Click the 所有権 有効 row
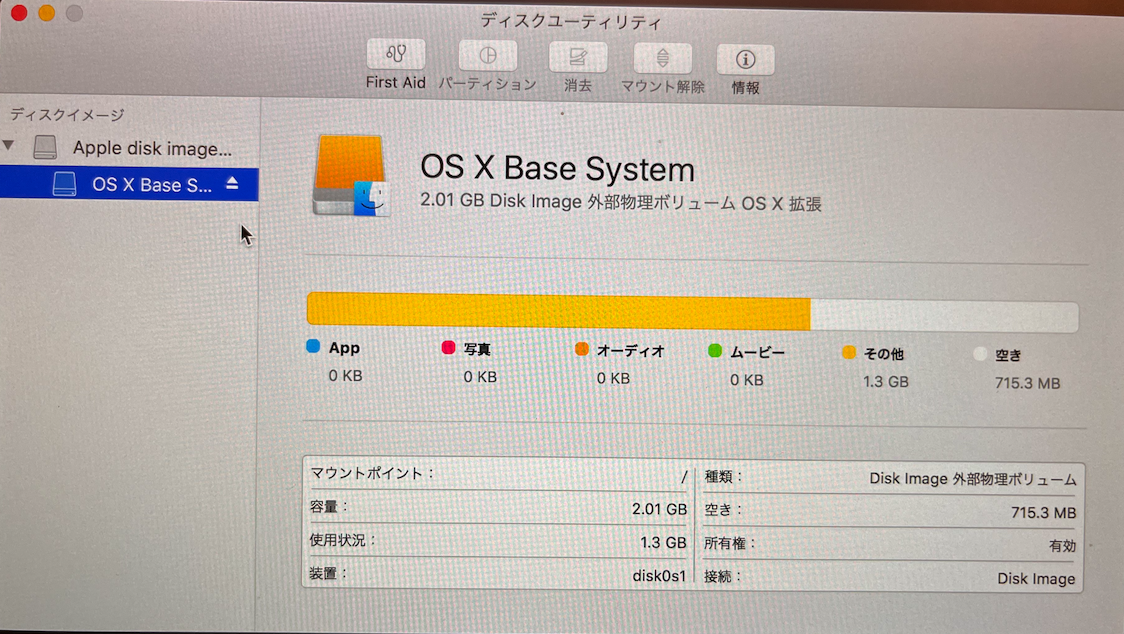The height and width of the screenshot is (634, 1124). (x=890, y=544)
